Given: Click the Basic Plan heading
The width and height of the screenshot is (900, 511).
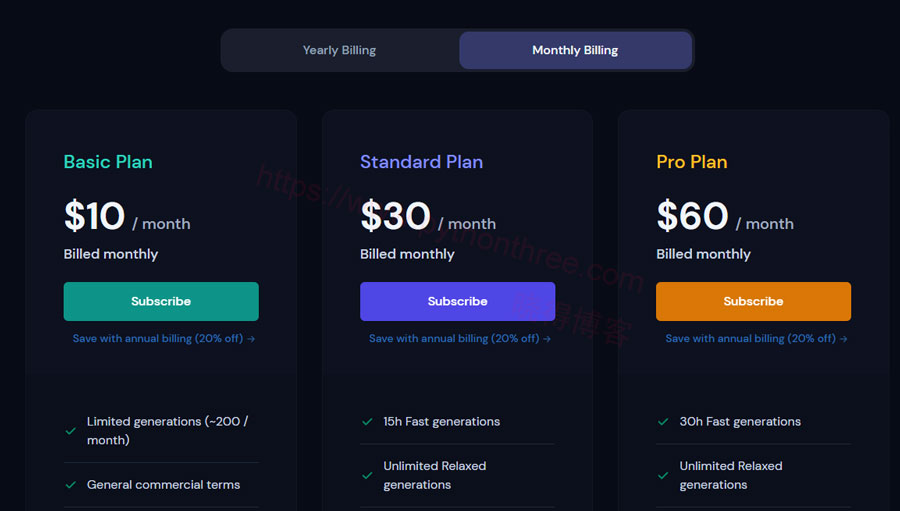Looking at the screenshot, I should (x=108, y=162).
